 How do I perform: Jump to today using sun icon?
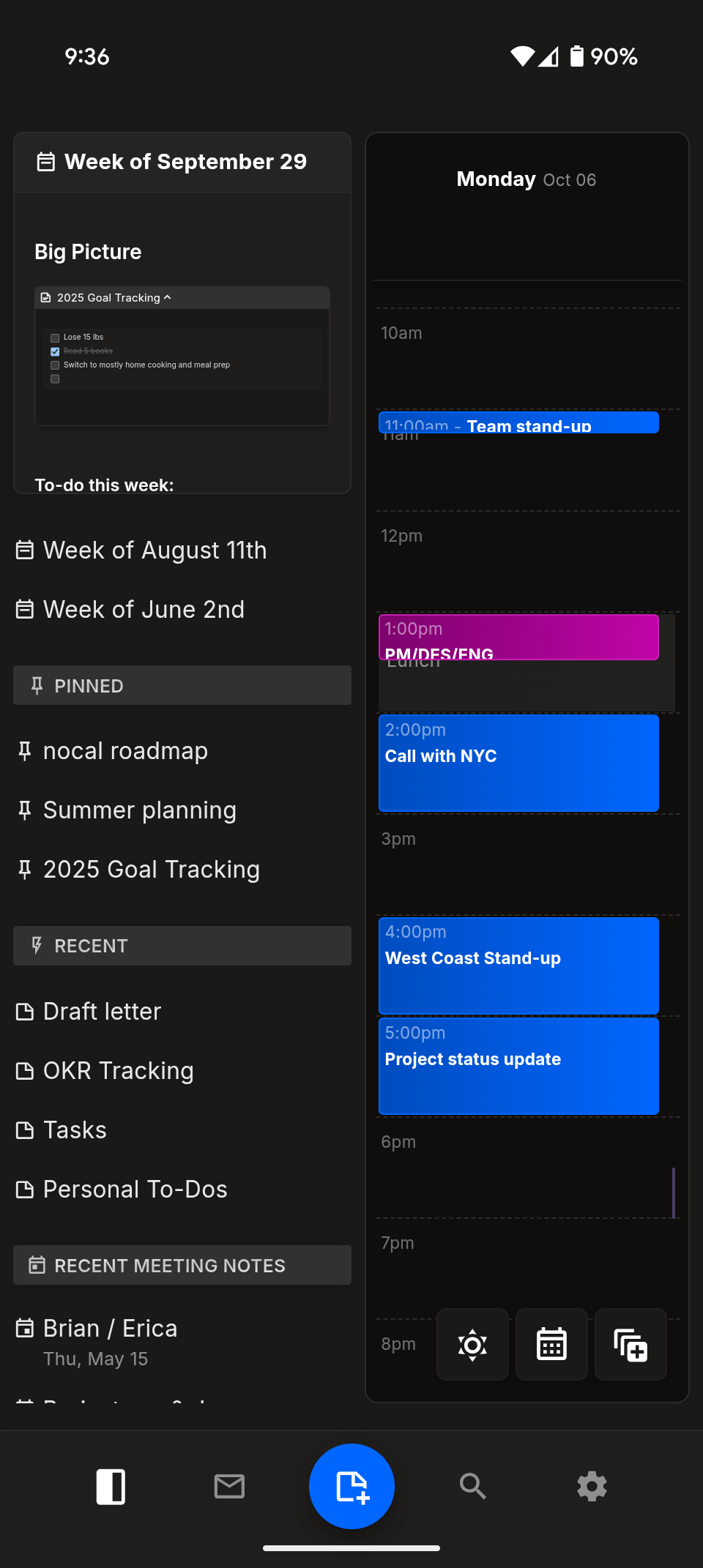point(472,1345)
